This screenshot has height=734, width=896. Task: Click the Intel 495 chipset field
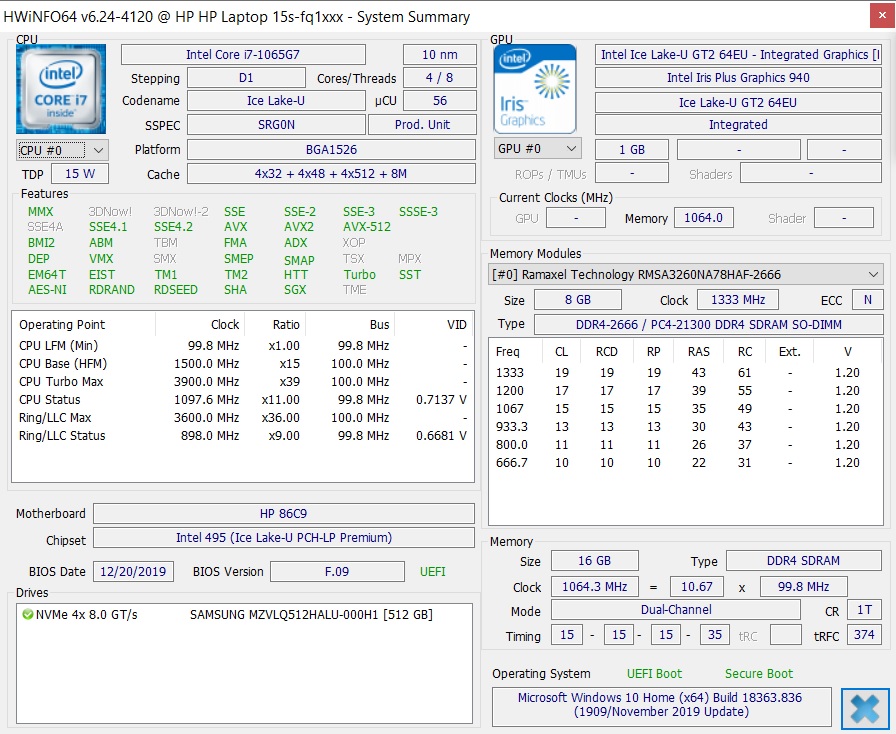[x=283, y=538]
